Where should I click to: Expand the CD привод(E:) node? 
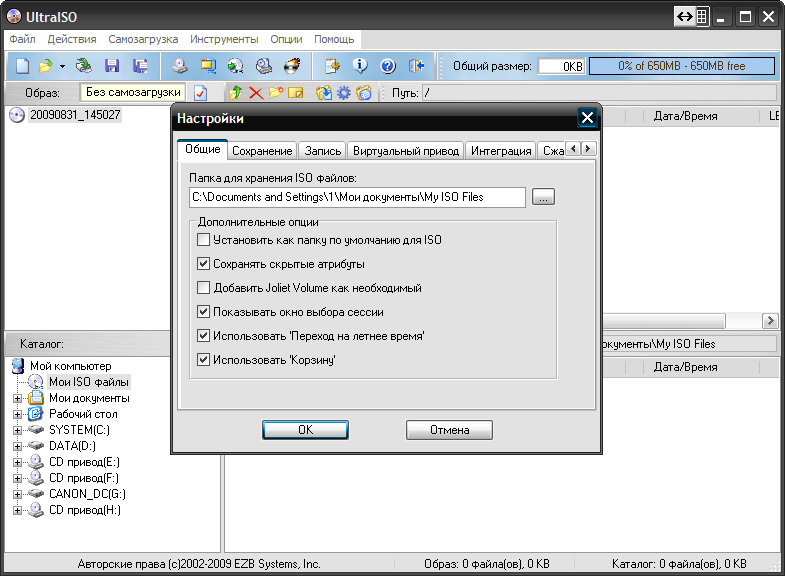18,462
